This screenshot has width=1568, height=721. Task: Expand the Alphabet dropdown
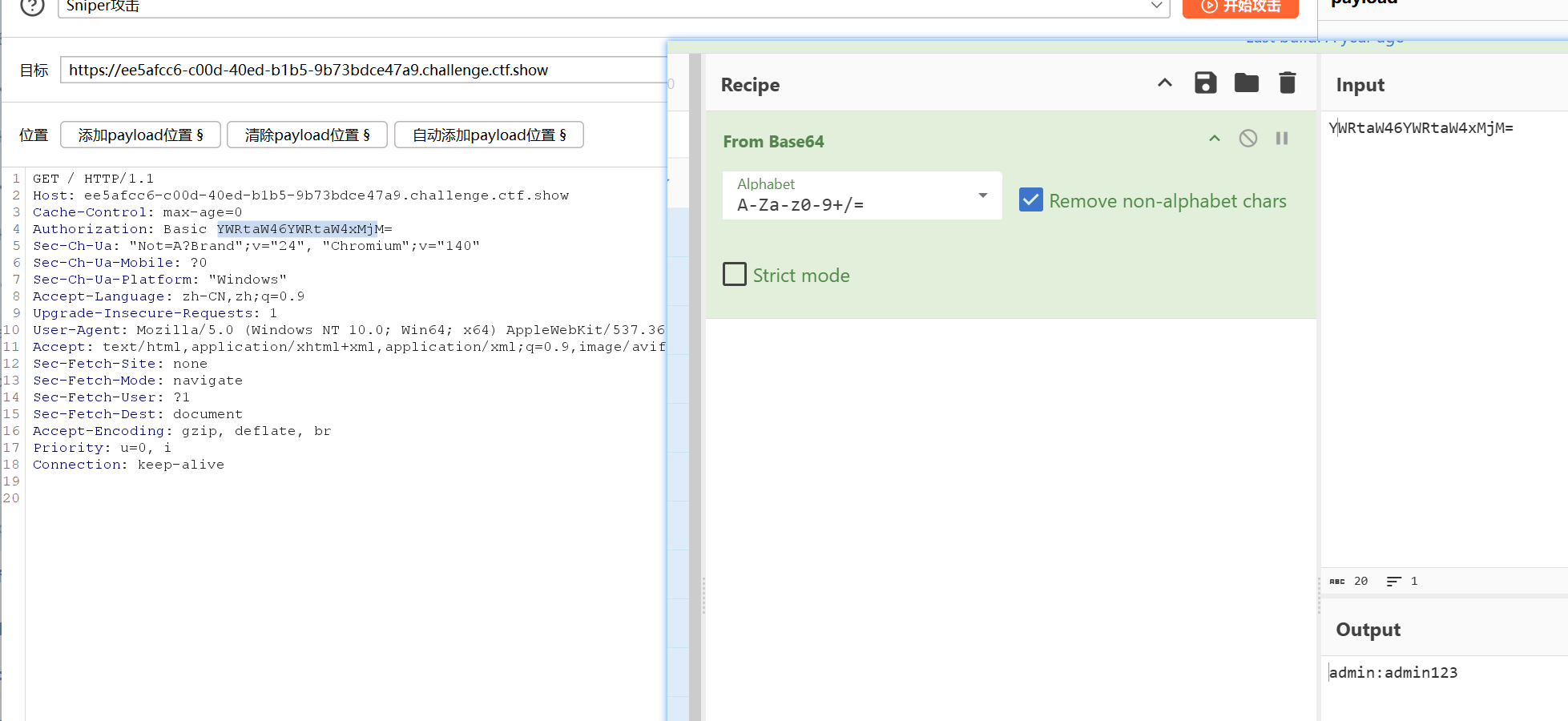click(x=982, y=195)
